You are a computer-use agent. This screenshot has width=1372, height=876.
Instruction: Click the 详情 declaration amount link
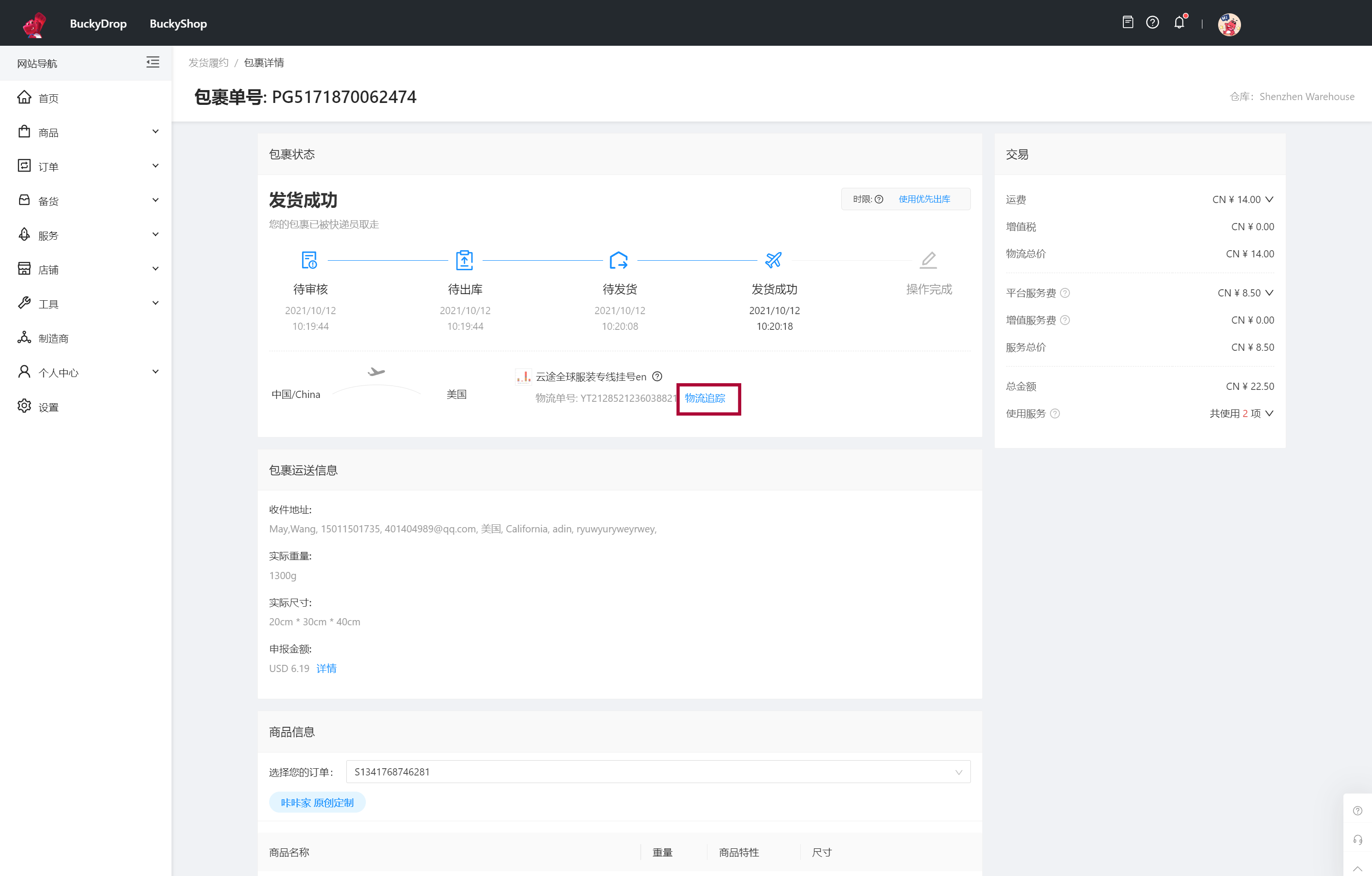(x=326, y=668)
